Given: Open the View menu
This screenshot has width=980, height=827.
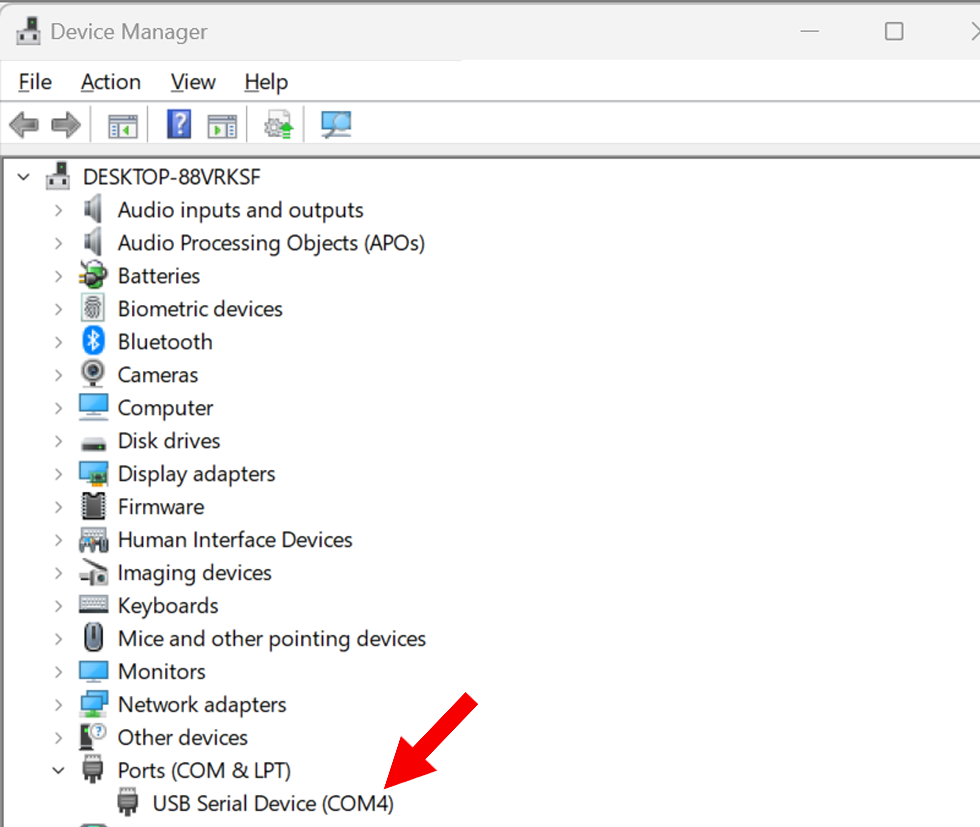Looking at the screenshot, I should 192,82.
